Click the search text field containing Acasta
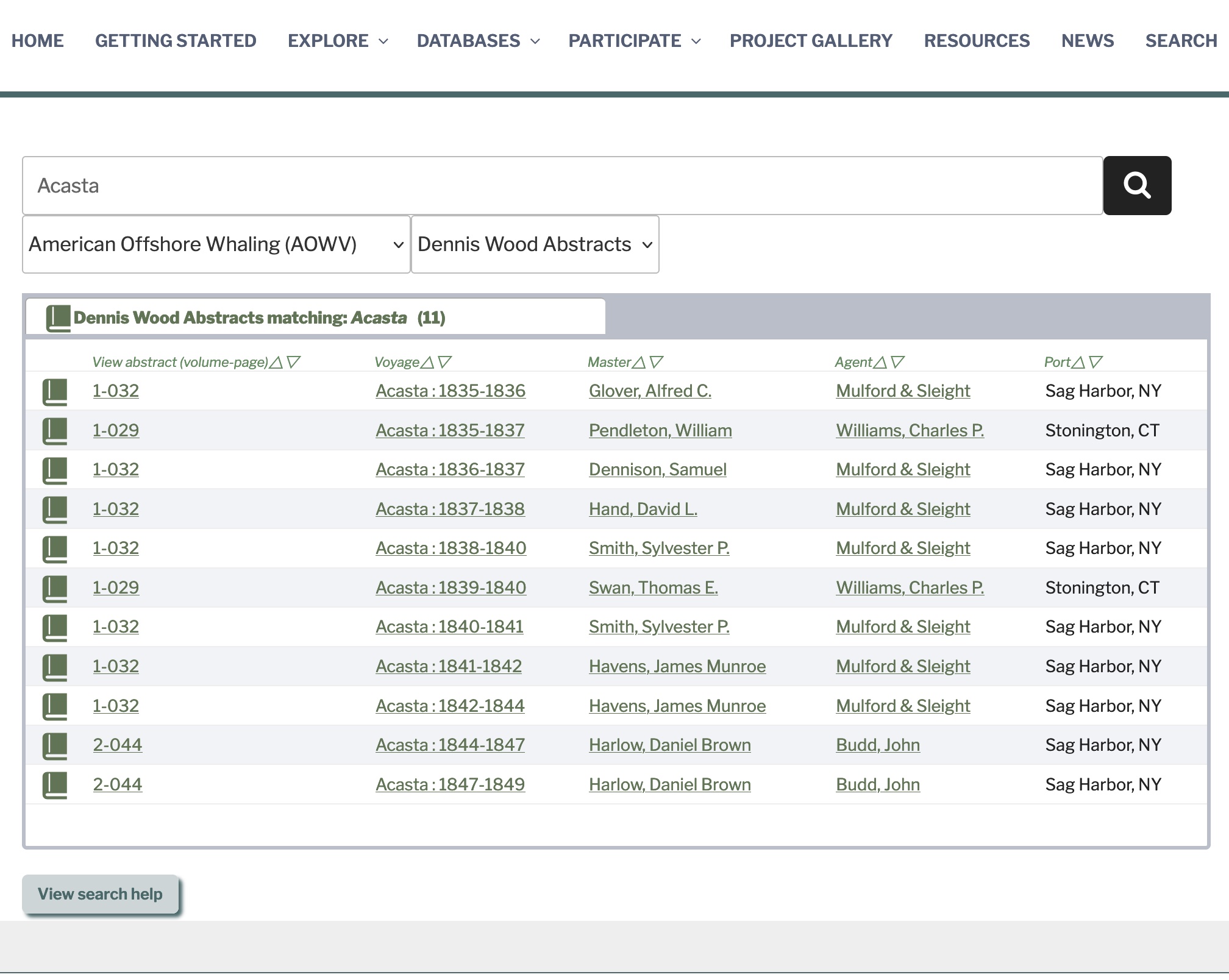Viewport: 1229px width, 980px height. click(562, 185)
